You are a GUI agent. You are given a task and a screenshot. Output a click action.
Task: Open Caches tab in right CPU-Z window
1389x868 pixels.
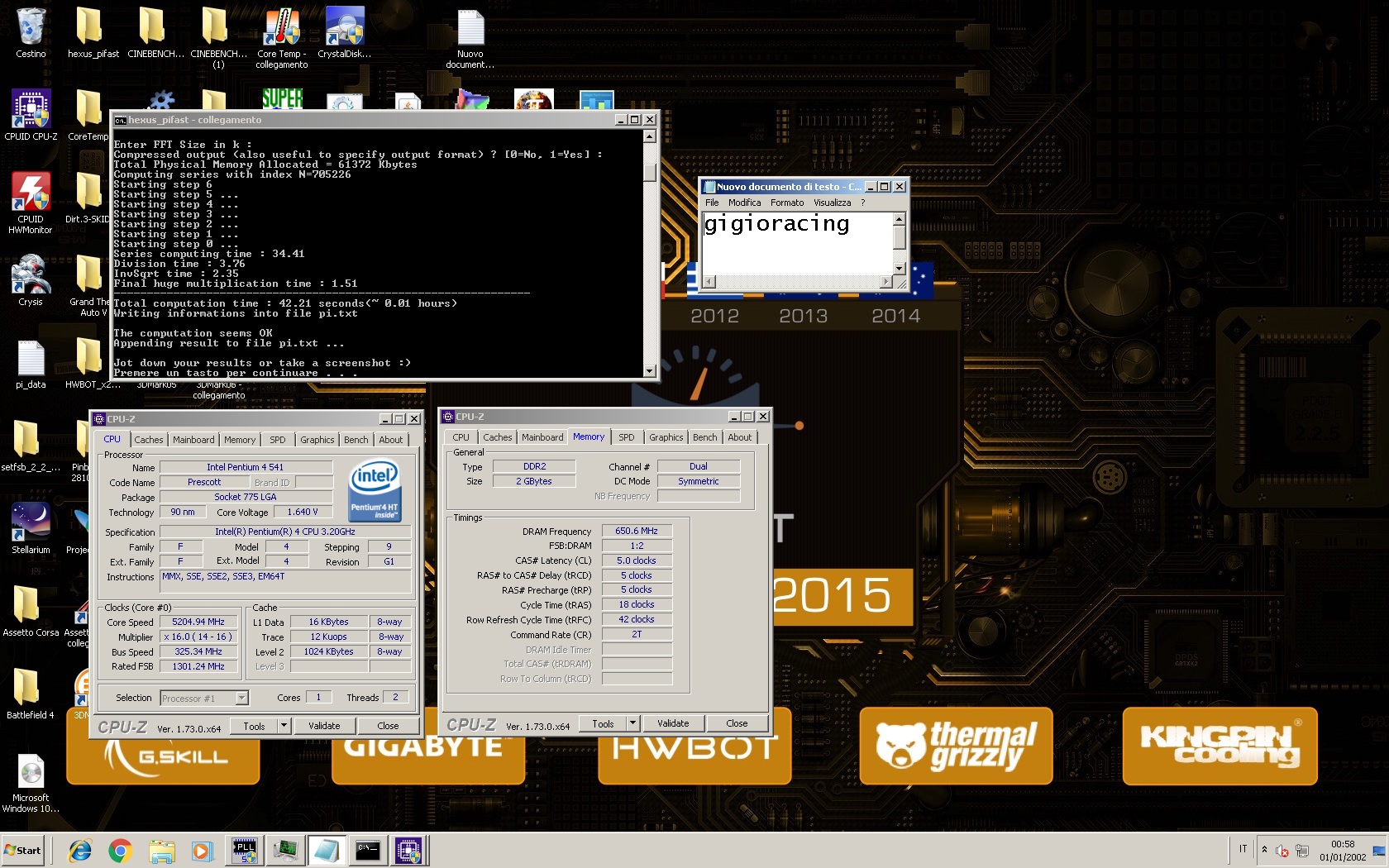[498, 437]
